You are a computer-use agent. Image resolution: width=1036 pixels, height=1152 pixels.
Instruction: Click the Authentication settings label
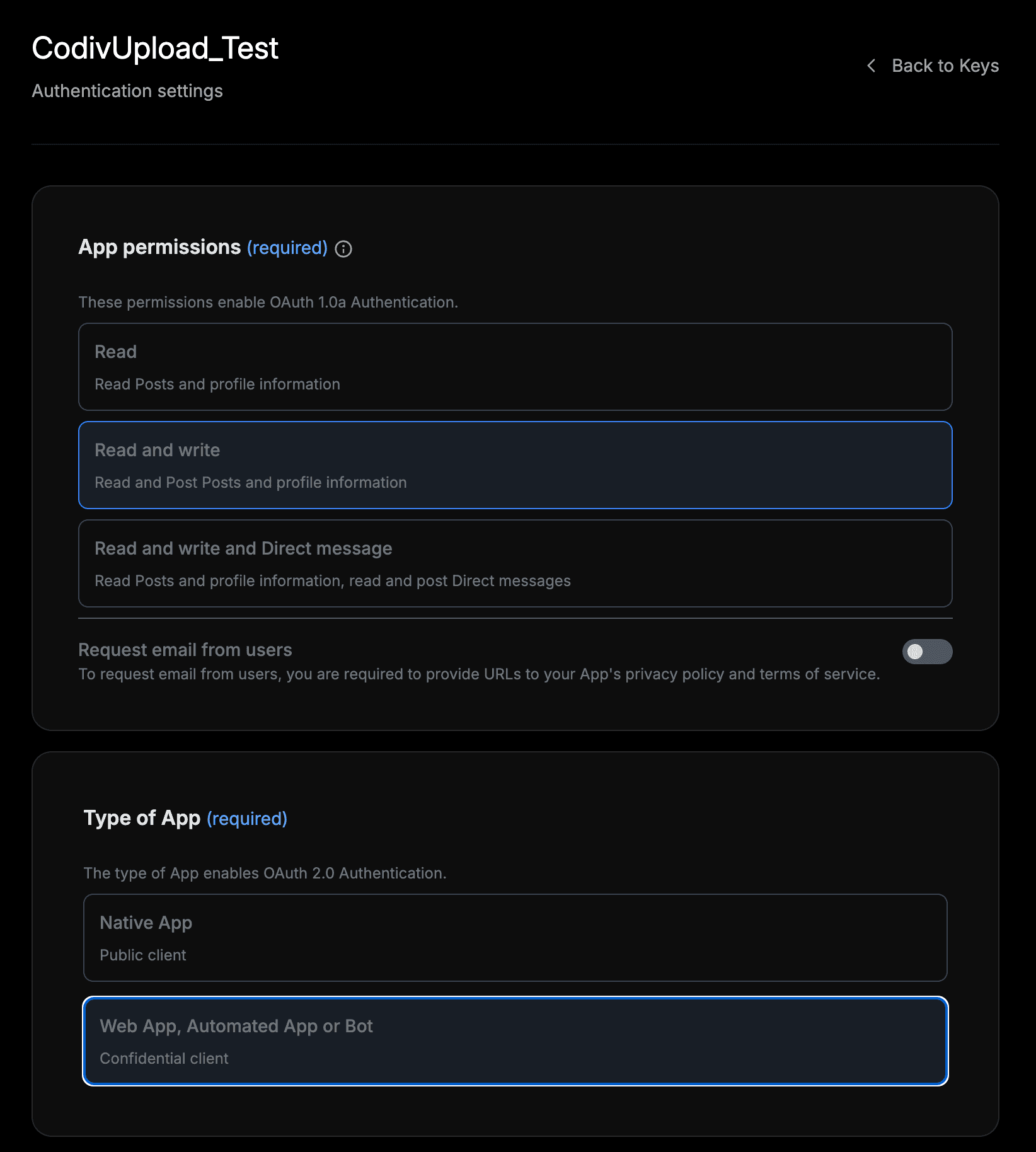click(127, 91)
